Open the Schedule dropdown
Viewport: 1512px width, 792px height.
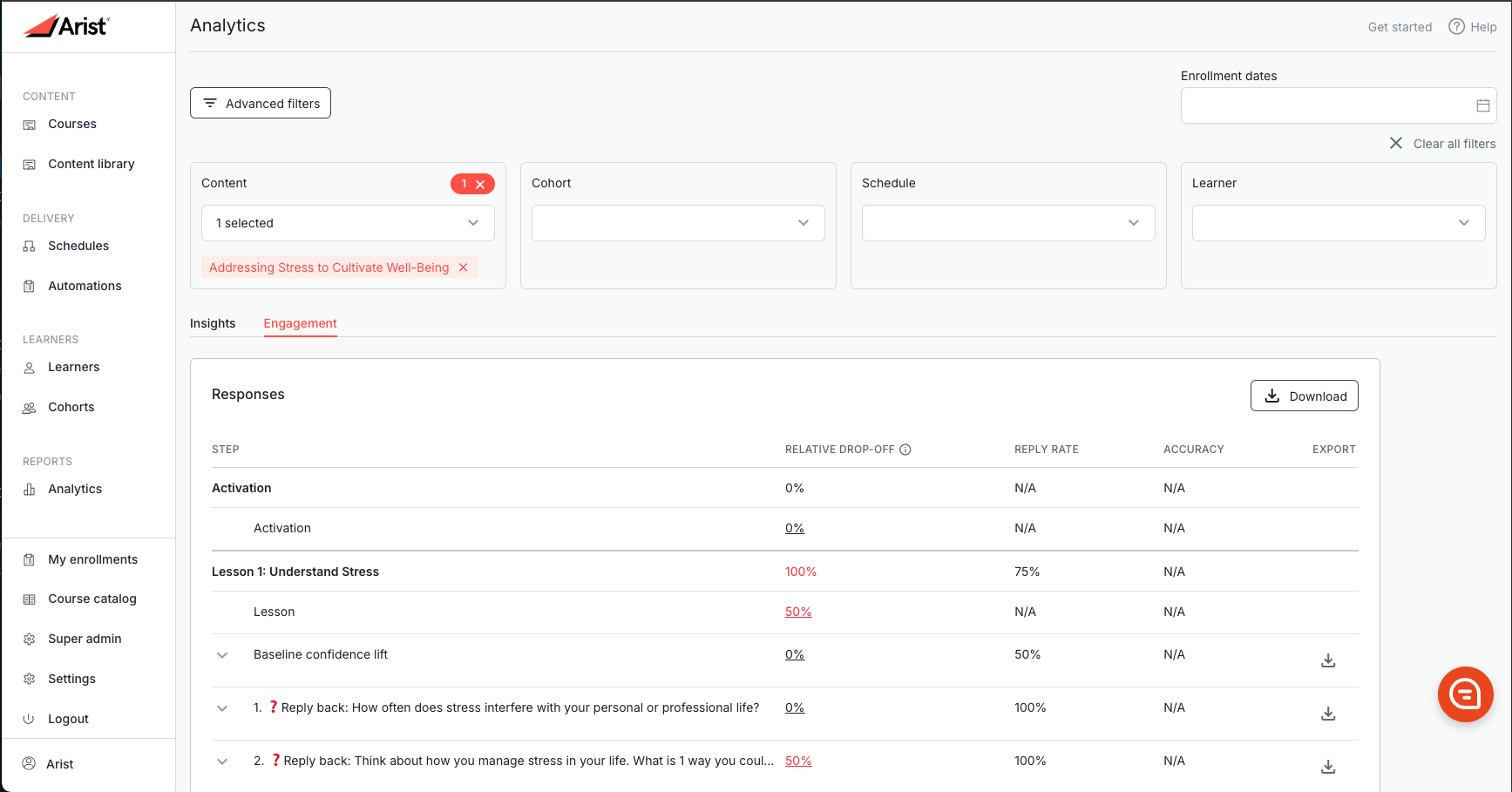[1008, 223]
